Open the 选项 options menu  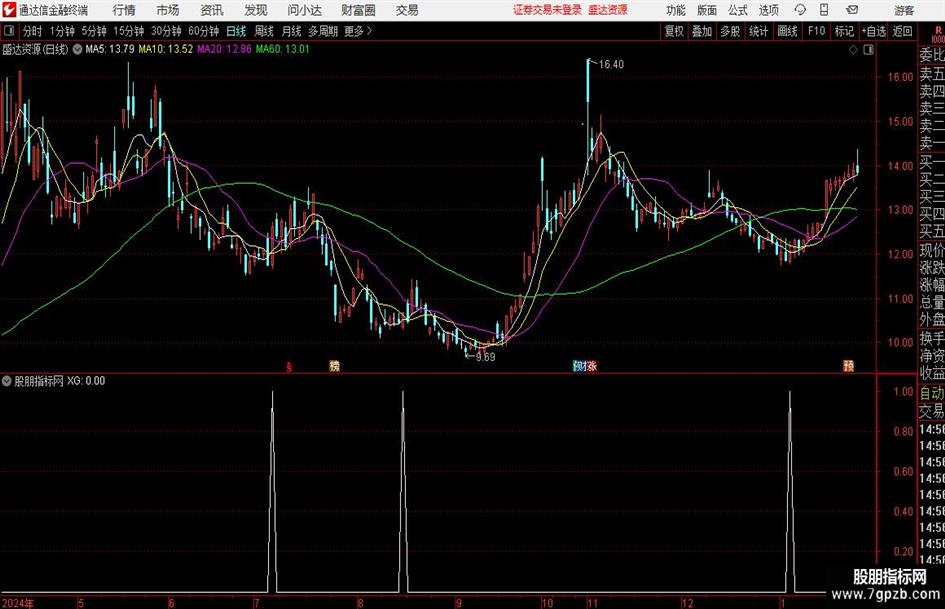(768, 10)
